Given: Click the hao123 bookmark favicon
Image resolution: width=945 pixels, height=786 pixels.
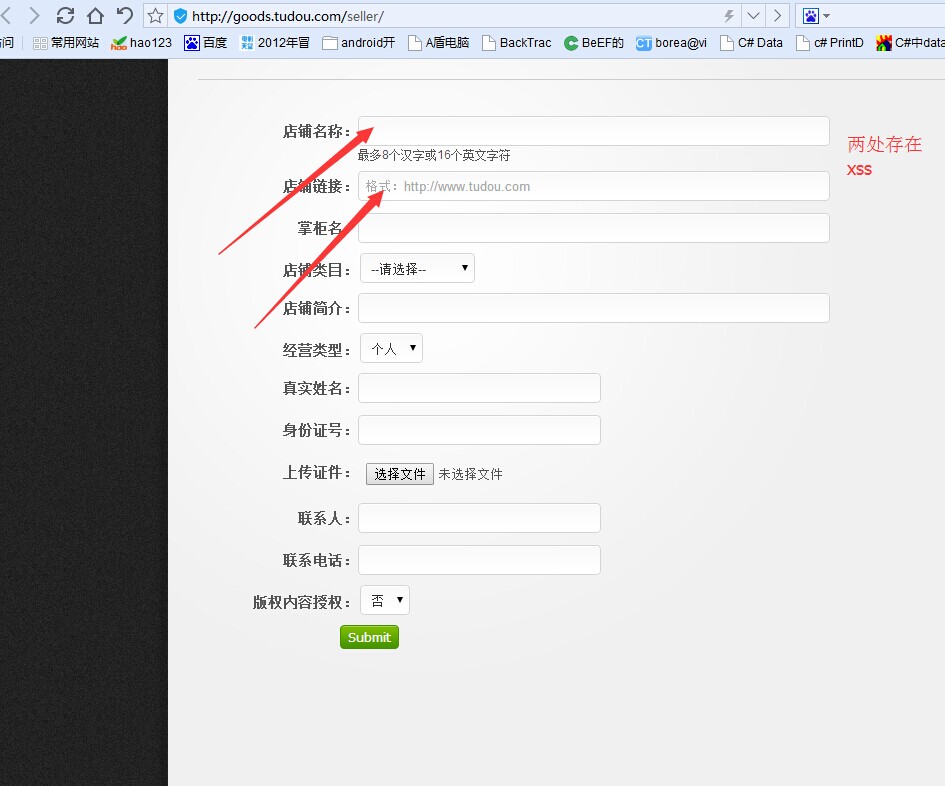Looking at the screenshot, I should click(119, 43).
